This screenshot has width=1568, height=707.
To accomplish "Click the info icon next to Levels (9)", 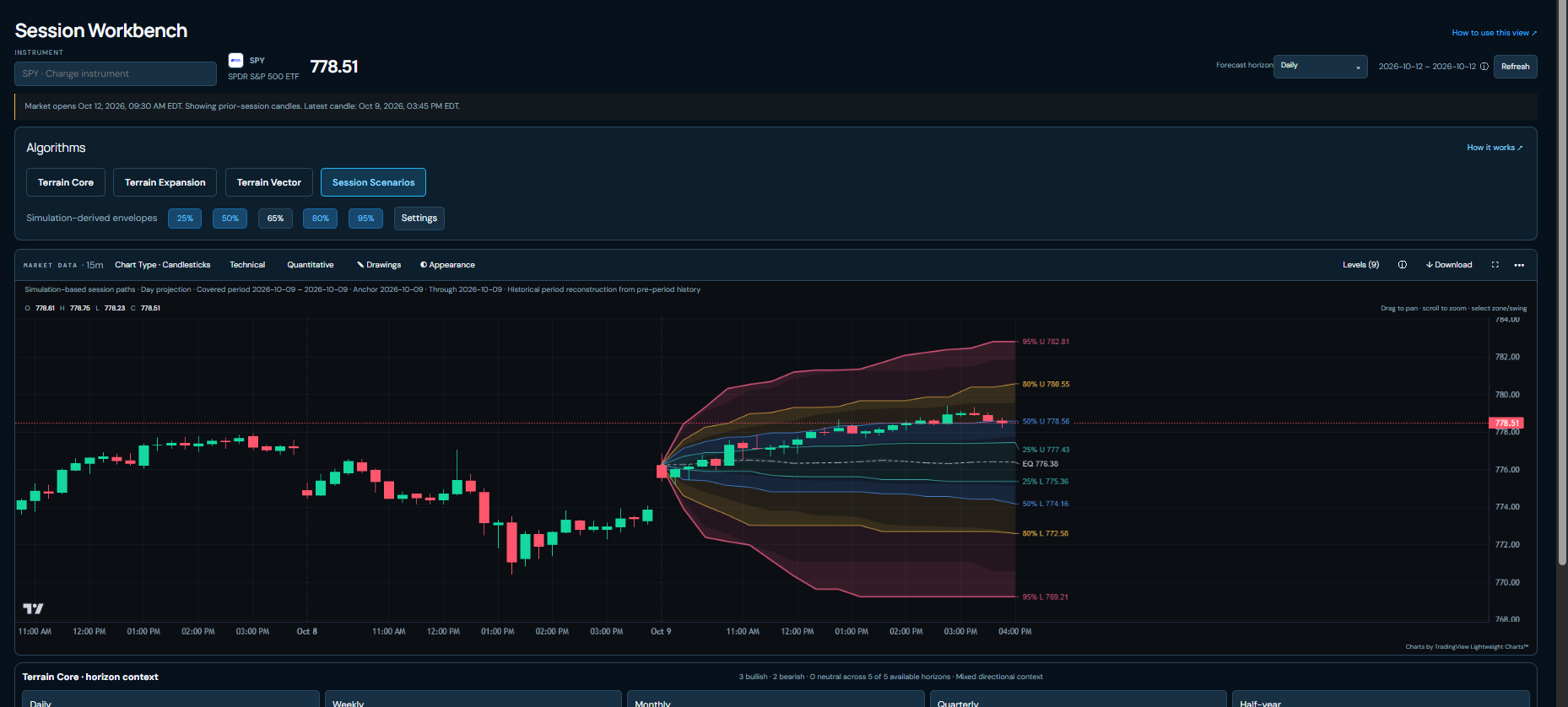I will tap(1403, 265).
